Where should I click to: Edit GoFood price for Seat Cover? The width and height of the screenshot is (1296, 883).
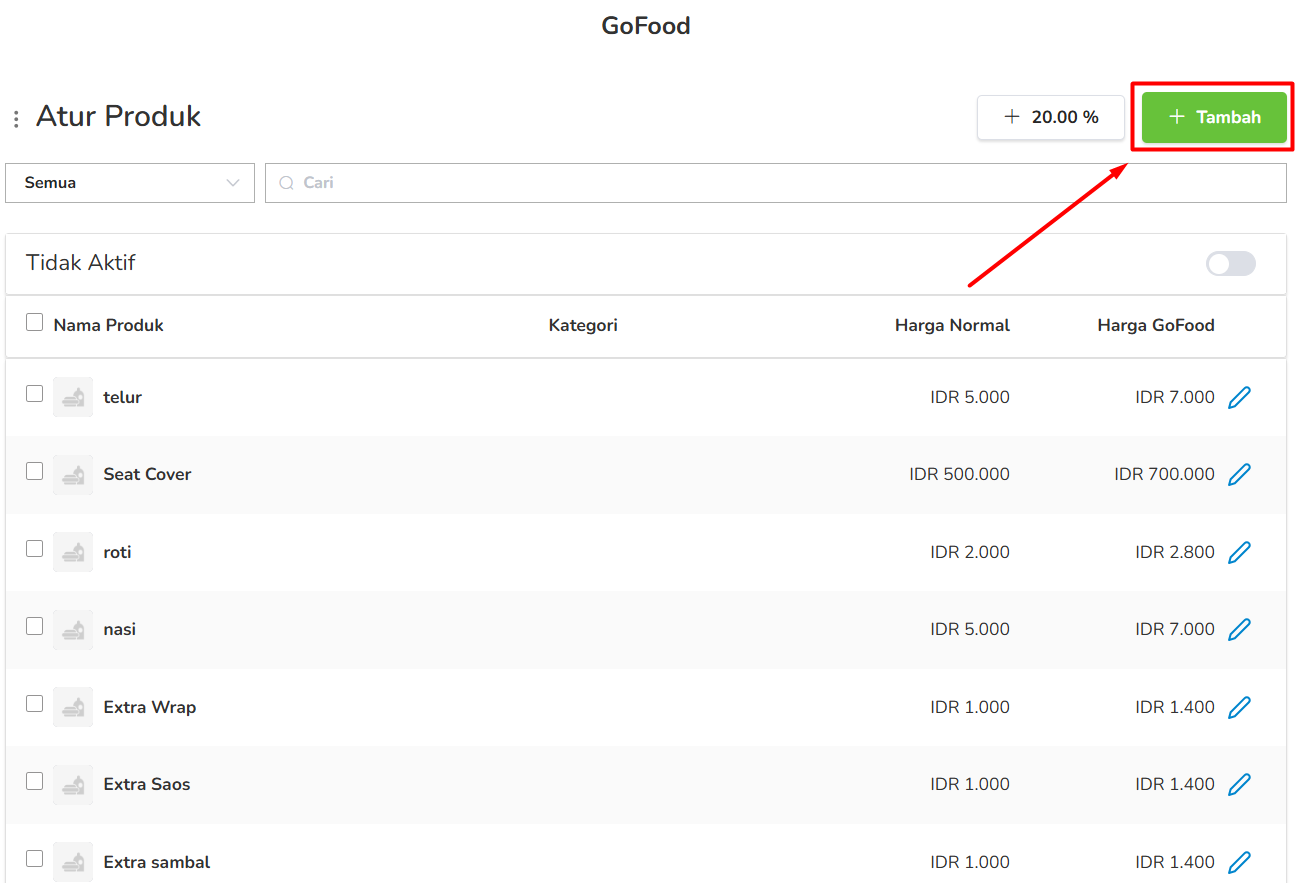click(1239, 474)
